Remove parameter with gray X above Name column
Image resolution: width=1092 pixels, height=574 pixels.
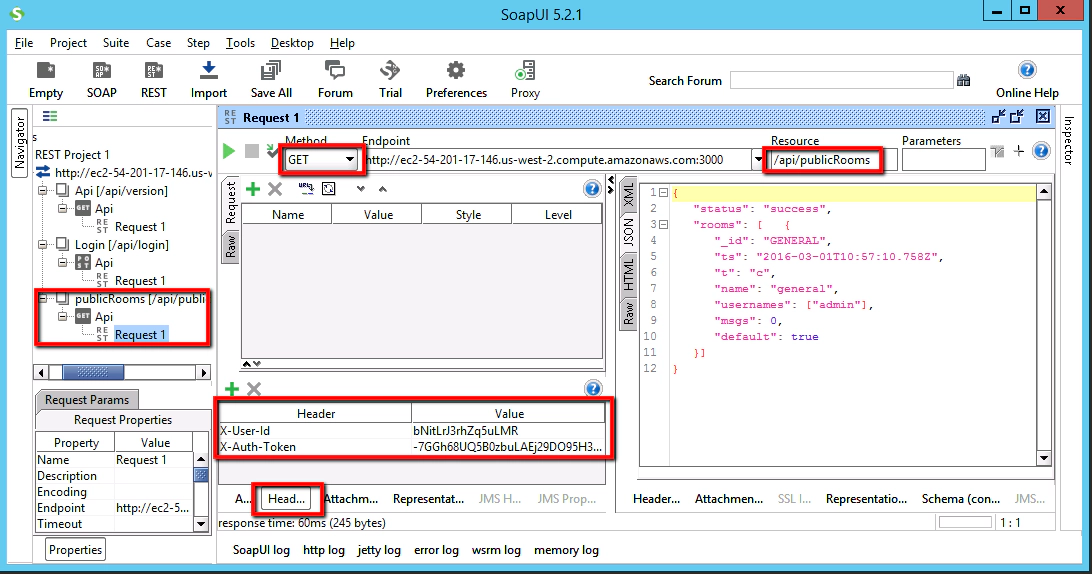pos(275,189)
